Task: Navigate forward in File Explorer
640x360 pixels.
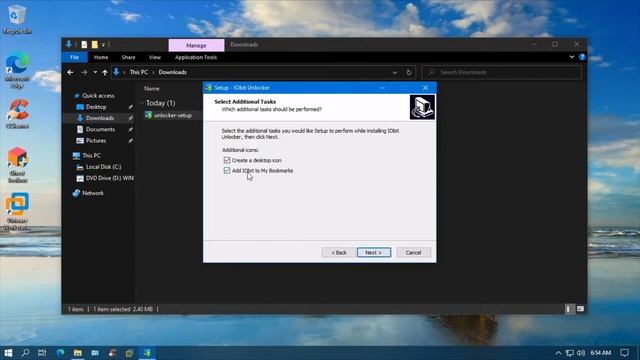Action: coord(84,72)
